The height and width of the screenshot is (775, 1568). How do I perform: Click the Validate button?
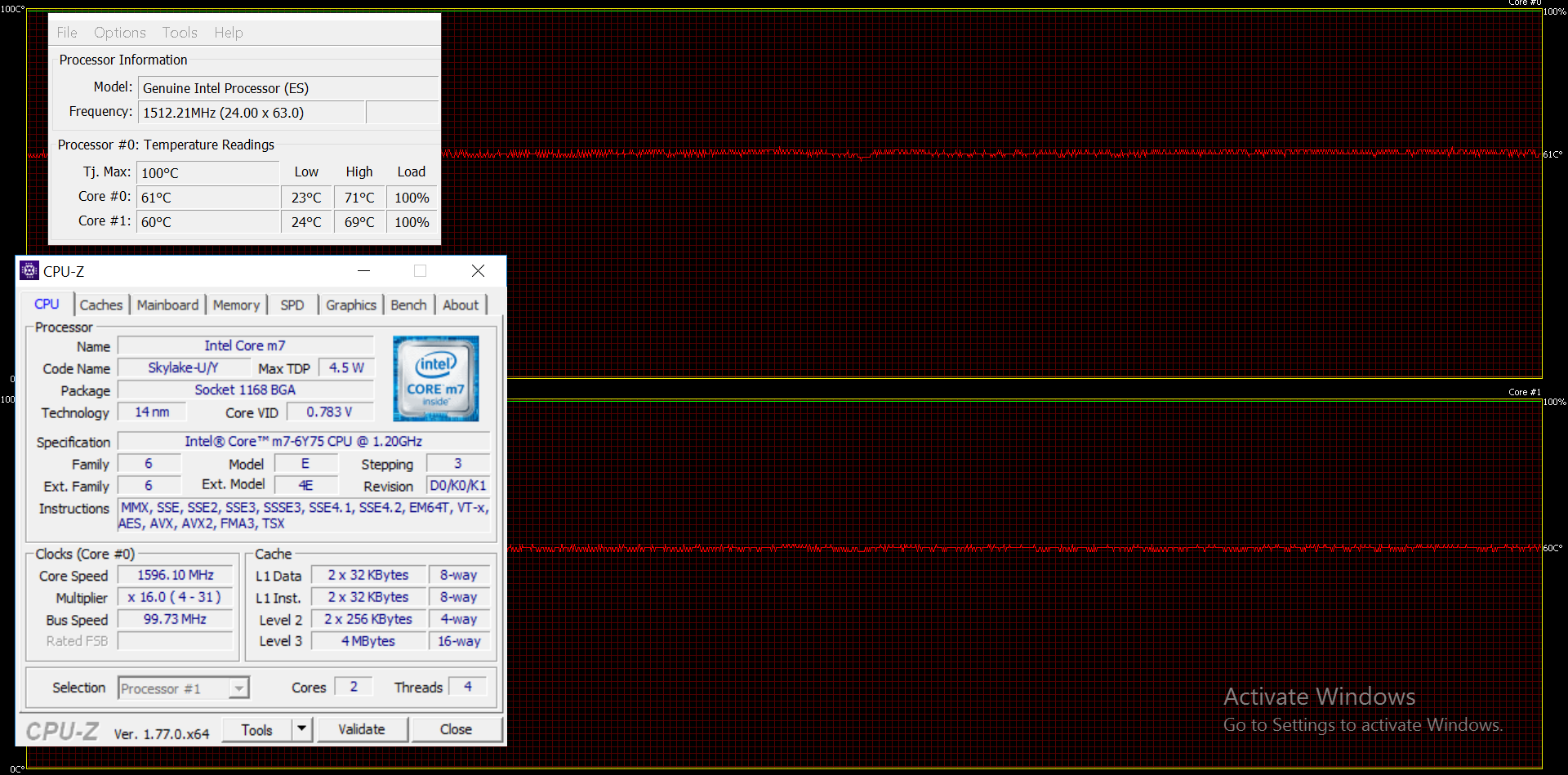(362, 729)
